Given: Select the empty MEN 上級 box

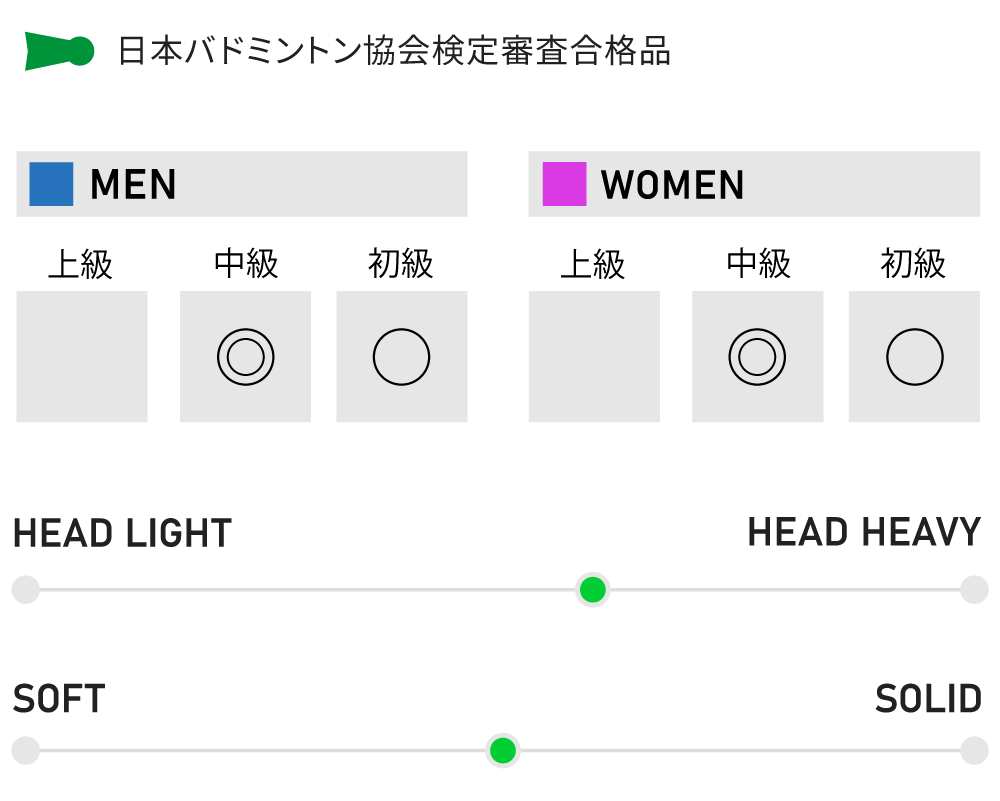Looking at the screenshot, I should [x=82, y=357].
